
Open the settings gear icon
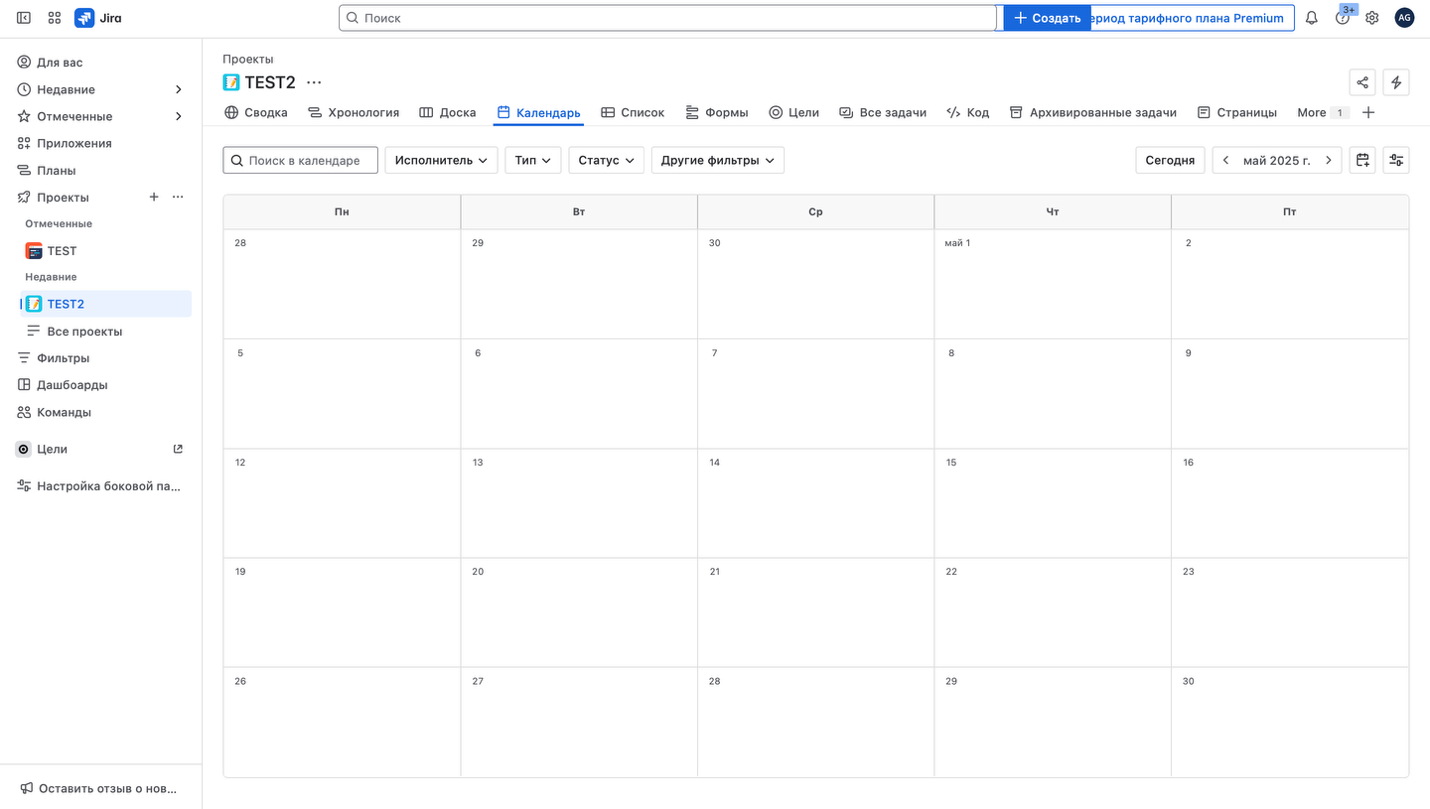pos(1372,18)
